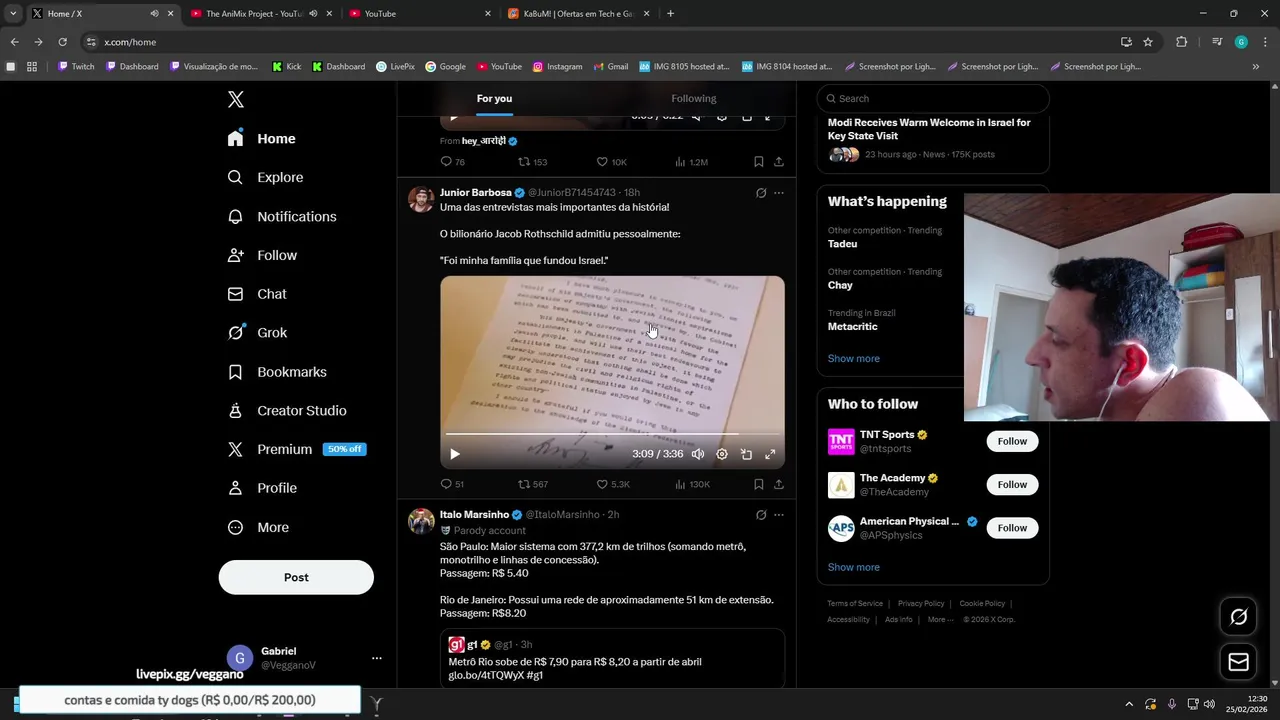
Task: Open the Grok floating button
Action: click(x=1238, y=617)
